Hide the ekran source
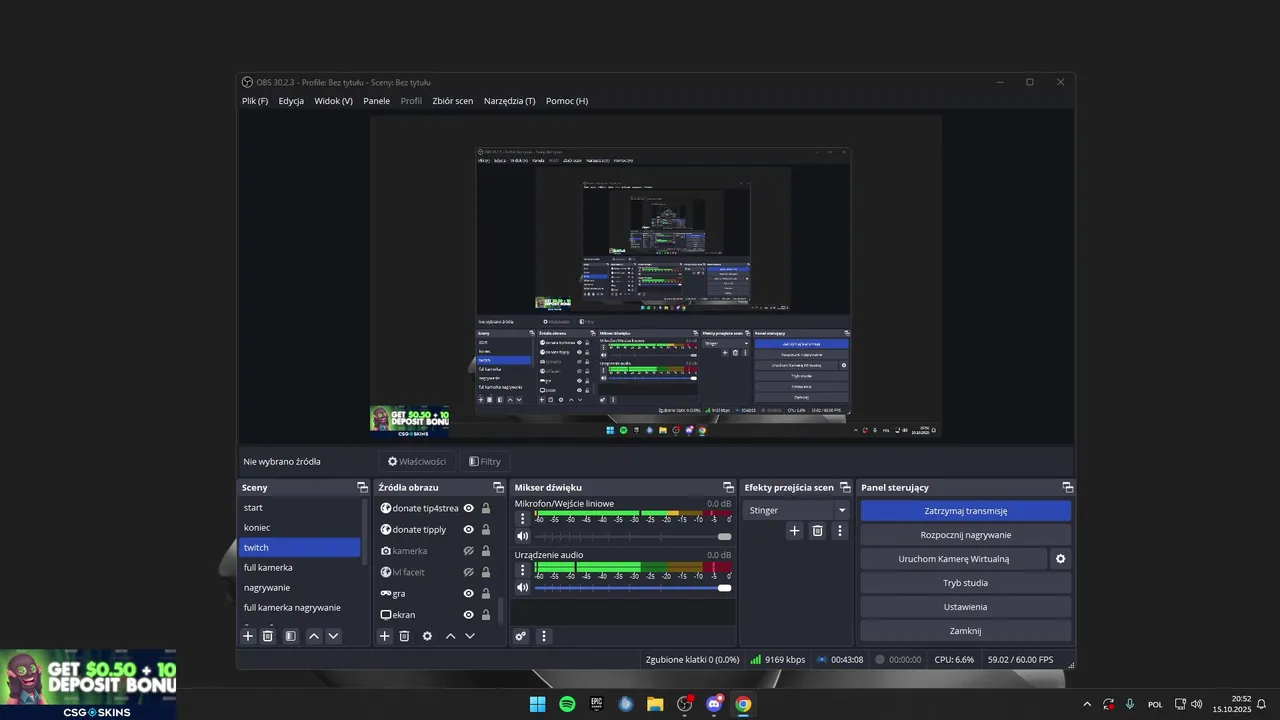This screenshot has width=1280, height=720. [468, 615]
